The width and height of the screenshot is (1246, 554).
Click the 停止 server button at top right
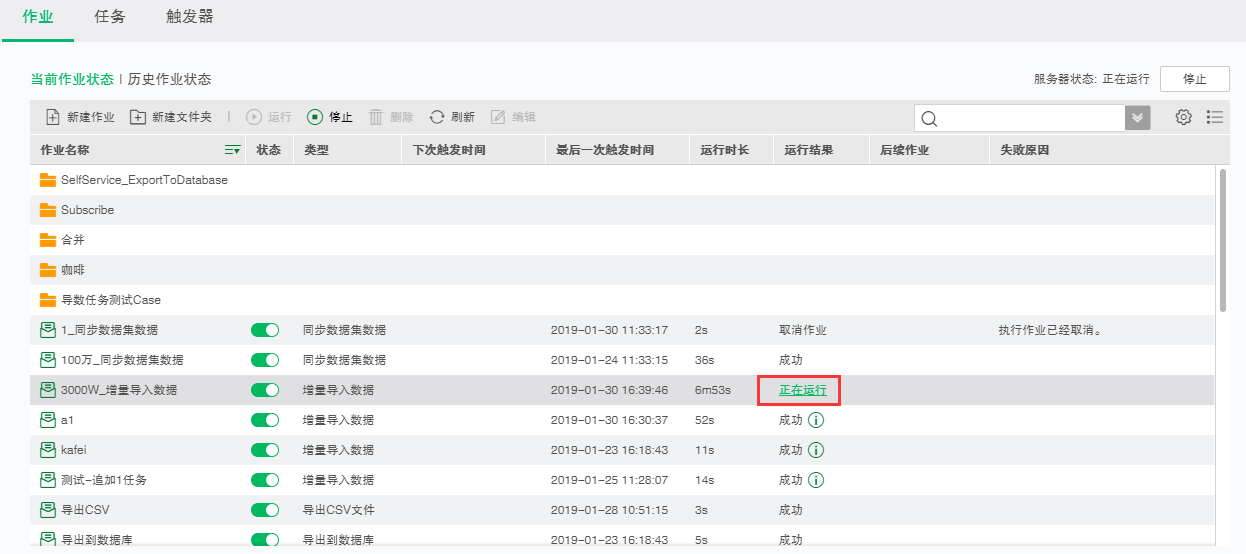point(1194,79)
